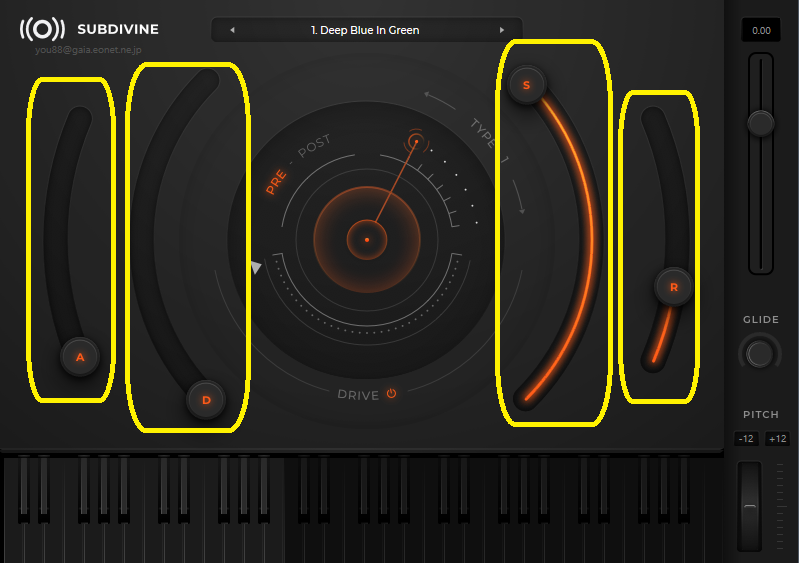799x563 pixels.
Task: Click the SubDivine logo icon
Action: click(42, 29)
